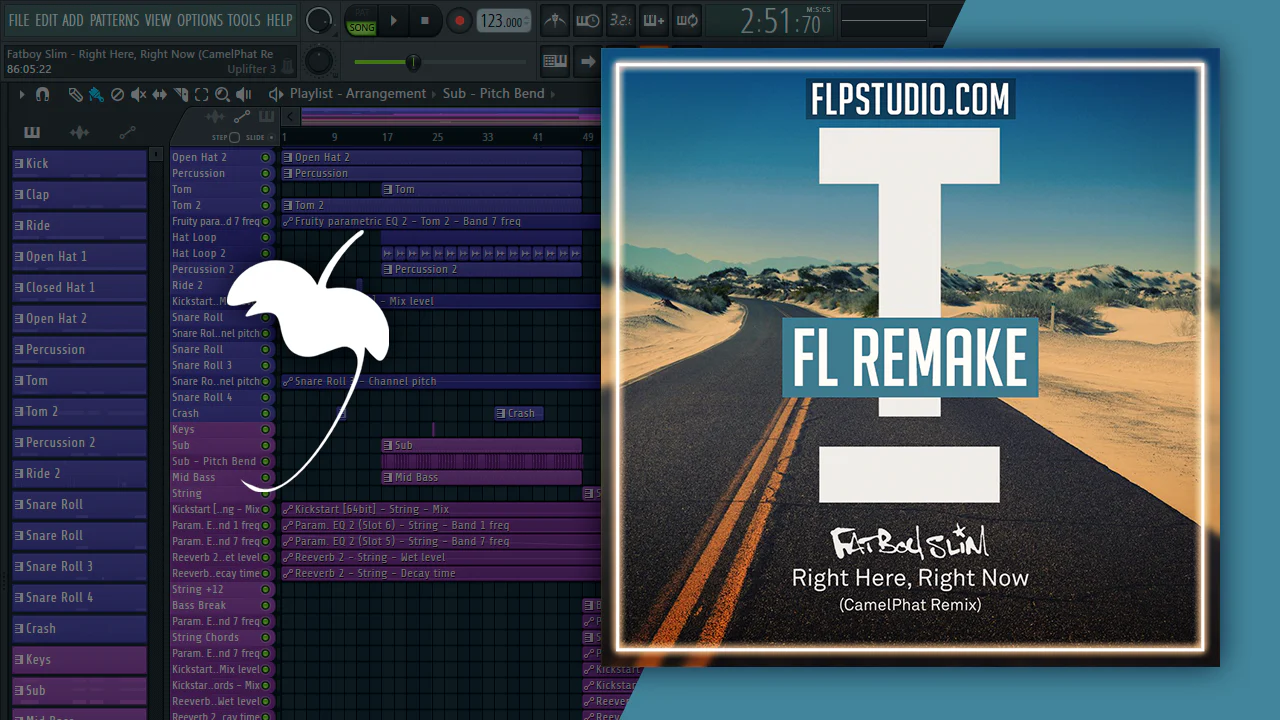Mute the Keys playlist track

[x=266, y=429]
